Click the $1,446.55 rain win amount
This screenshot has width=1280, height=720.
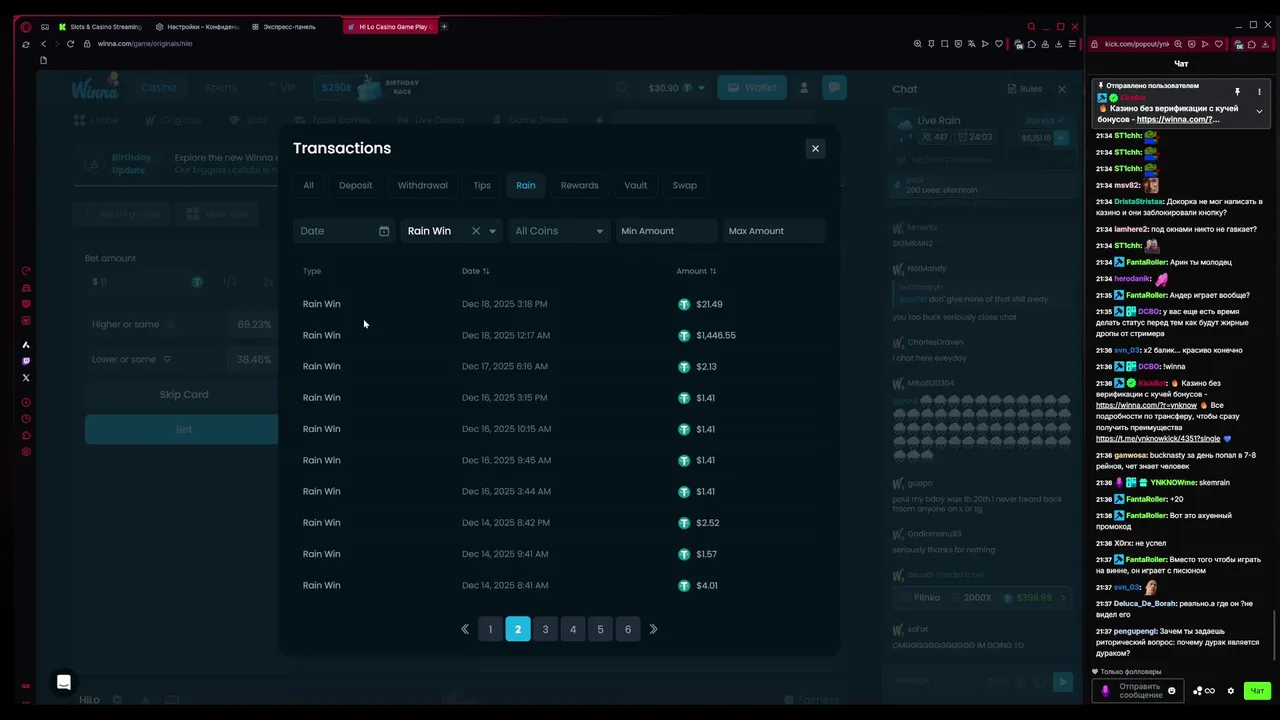[x=716, y=335]
